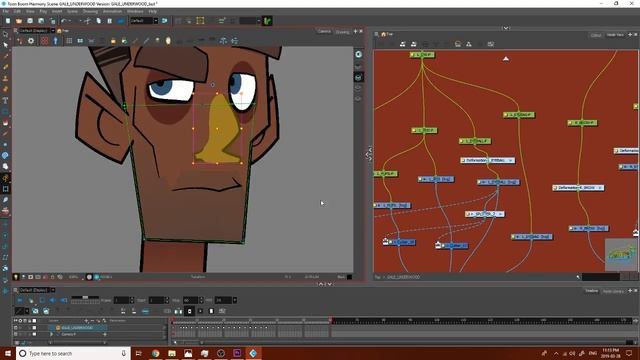Toggle the white checkbox on GALE_UNDERWOOD layer
The image size is (640, 360).
(34, 328)
